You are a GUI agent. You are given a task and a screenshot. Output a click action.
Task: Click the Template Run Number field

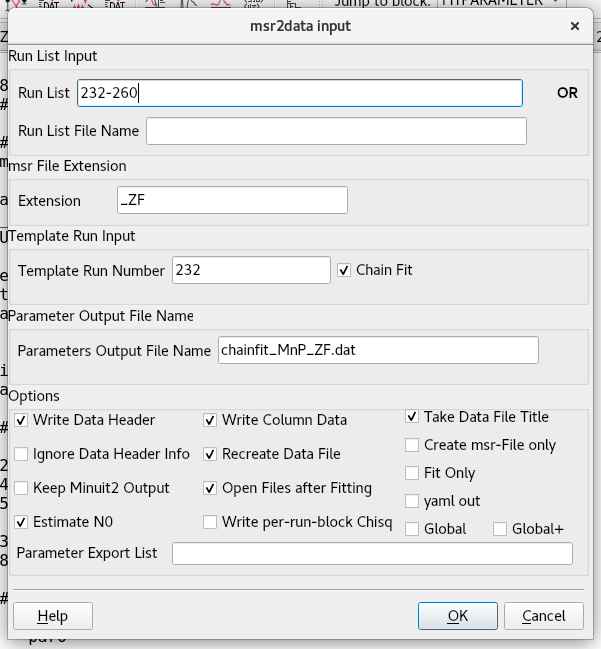(x=250, y=270)
